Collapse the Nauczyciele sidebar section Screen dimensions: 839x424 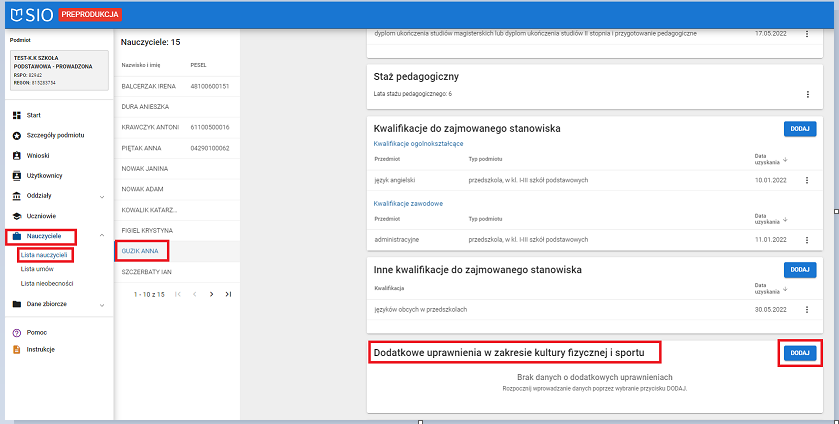(102, 236)
